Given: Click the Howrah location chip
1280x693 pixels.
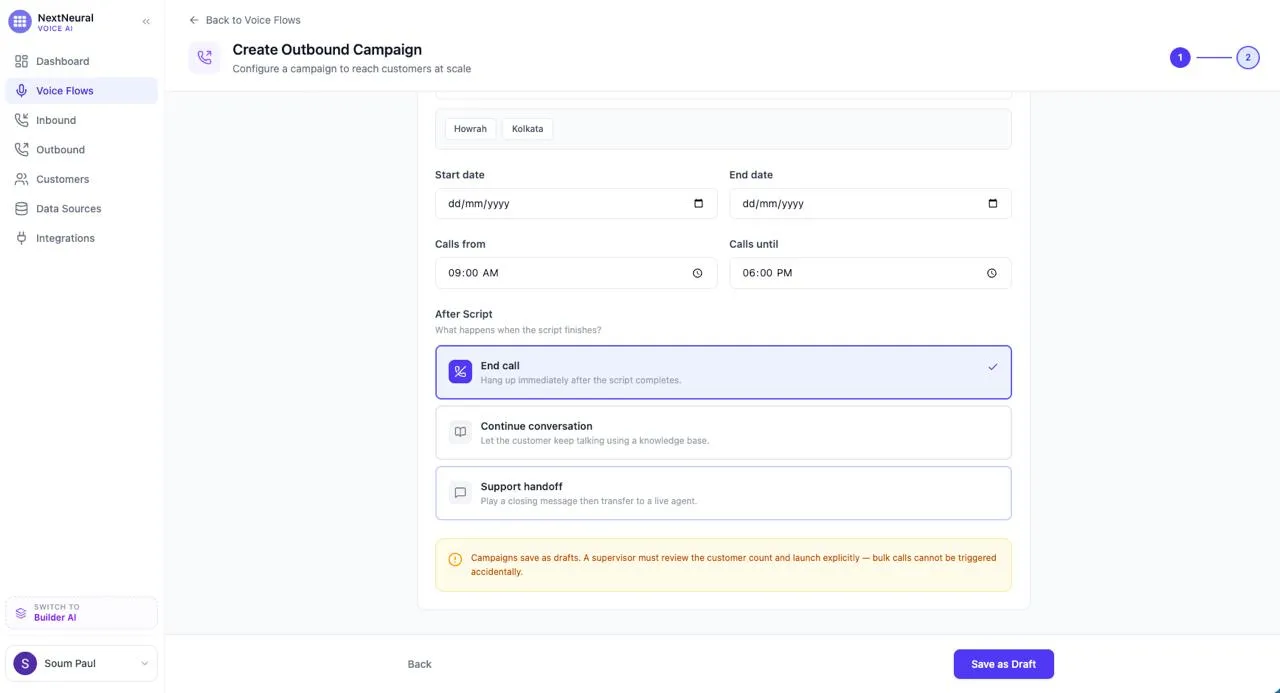Looking at the screenshot, I should coord(470,129).
